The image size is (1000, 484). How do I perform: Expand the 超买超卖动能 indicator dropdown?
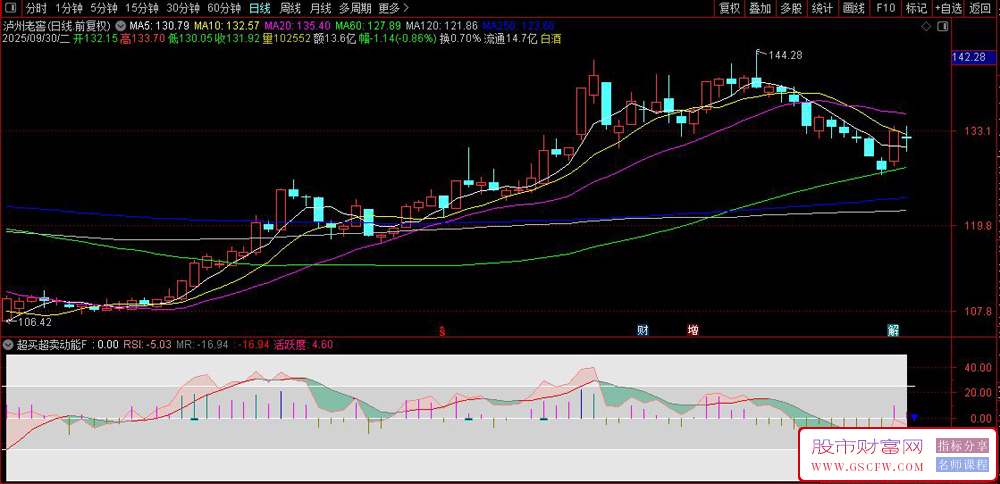9,345
